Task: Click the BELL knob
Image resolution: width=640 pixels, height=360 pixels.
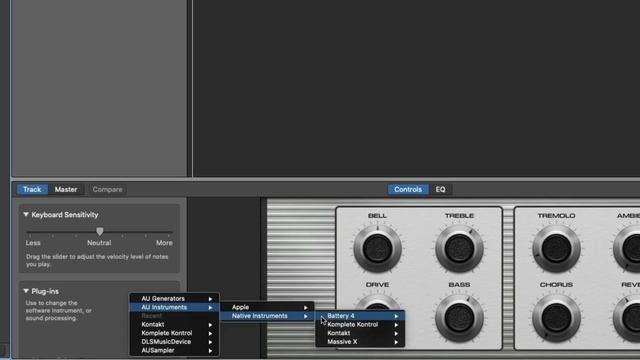Action: [x=377, y=249]
